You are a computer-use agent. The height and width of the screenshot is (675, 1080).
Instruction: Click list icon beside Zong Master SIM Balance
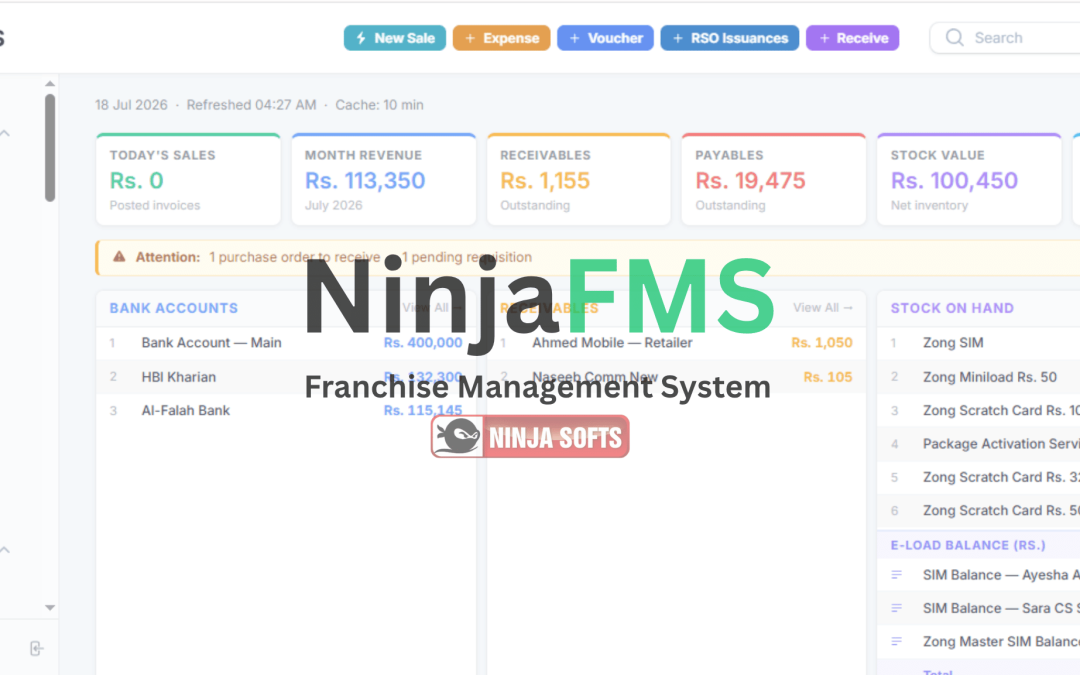896,641
